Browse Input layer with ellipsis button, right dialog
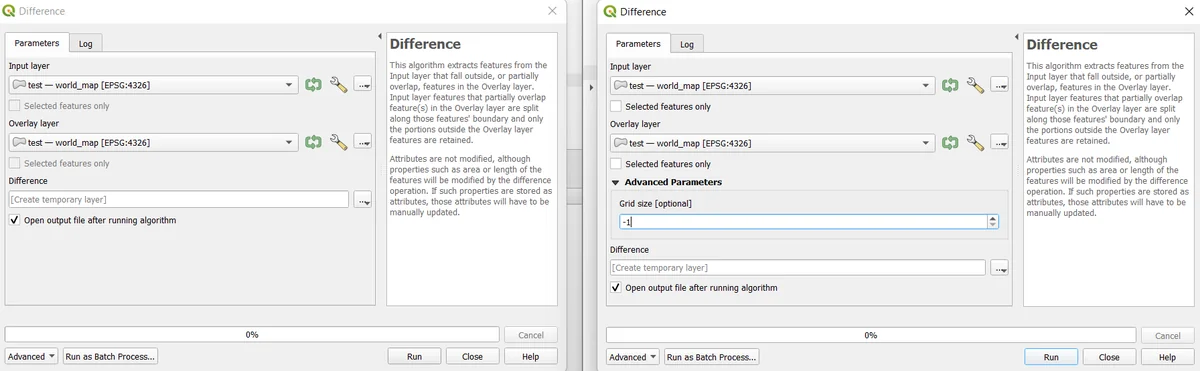 [x=999, y=86]
